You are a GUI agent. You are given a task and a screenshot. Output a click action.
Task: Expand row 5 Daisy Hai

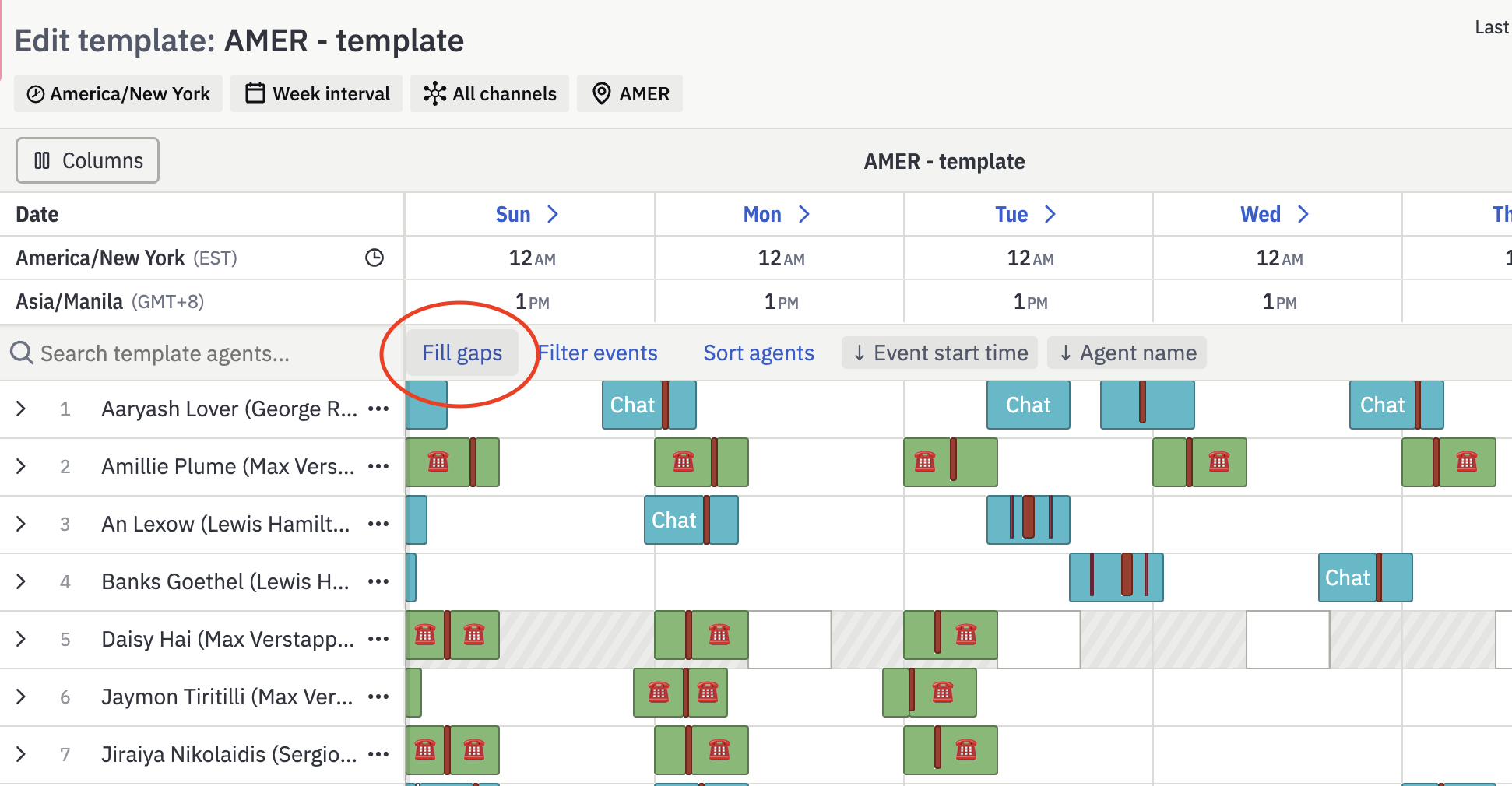pyautogui.click(x=21, y=639)
